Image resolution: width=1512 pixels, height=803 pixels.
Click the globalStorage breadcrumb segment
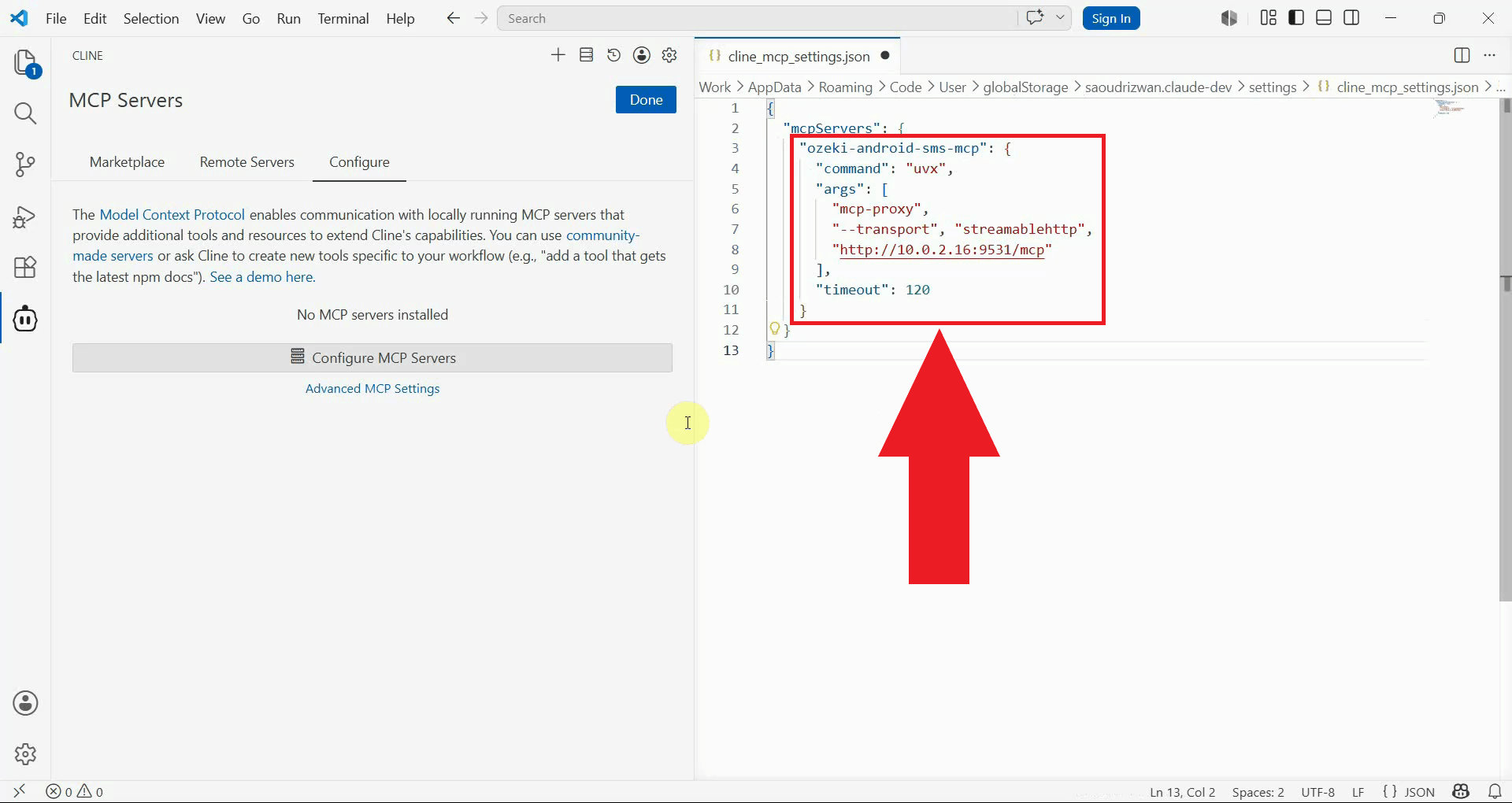1025,87
